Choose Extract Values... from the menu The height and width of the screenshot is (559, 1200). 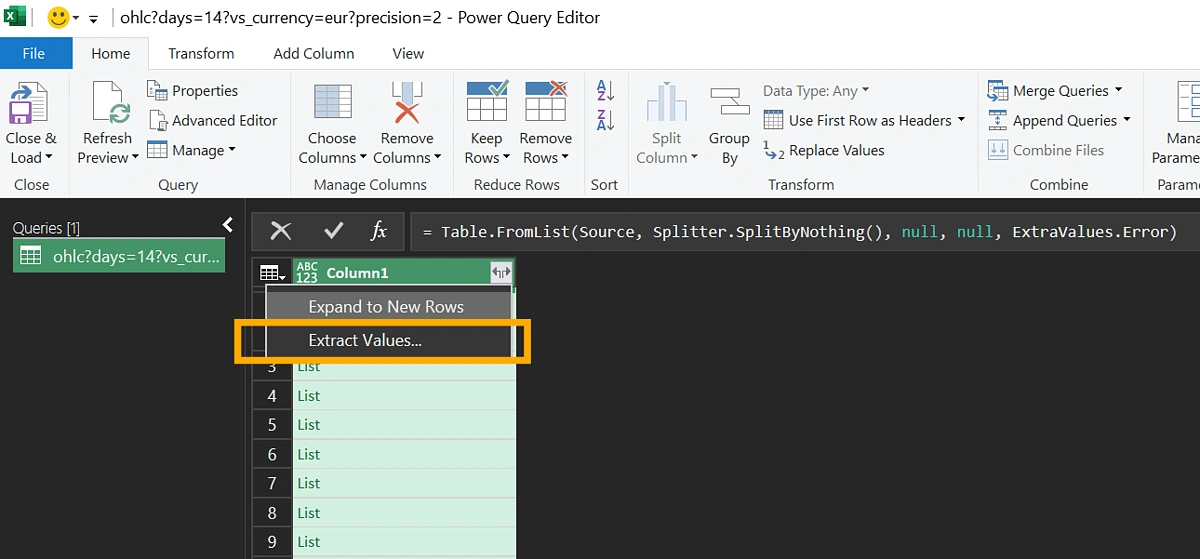(365, 340)
